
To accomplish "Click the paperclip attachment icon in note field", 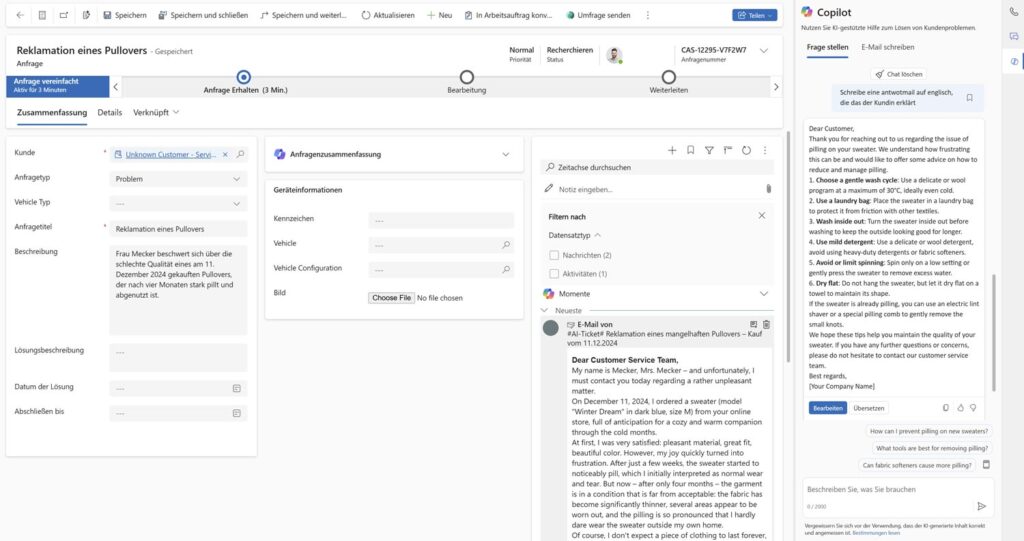I will tap(768, 188).
